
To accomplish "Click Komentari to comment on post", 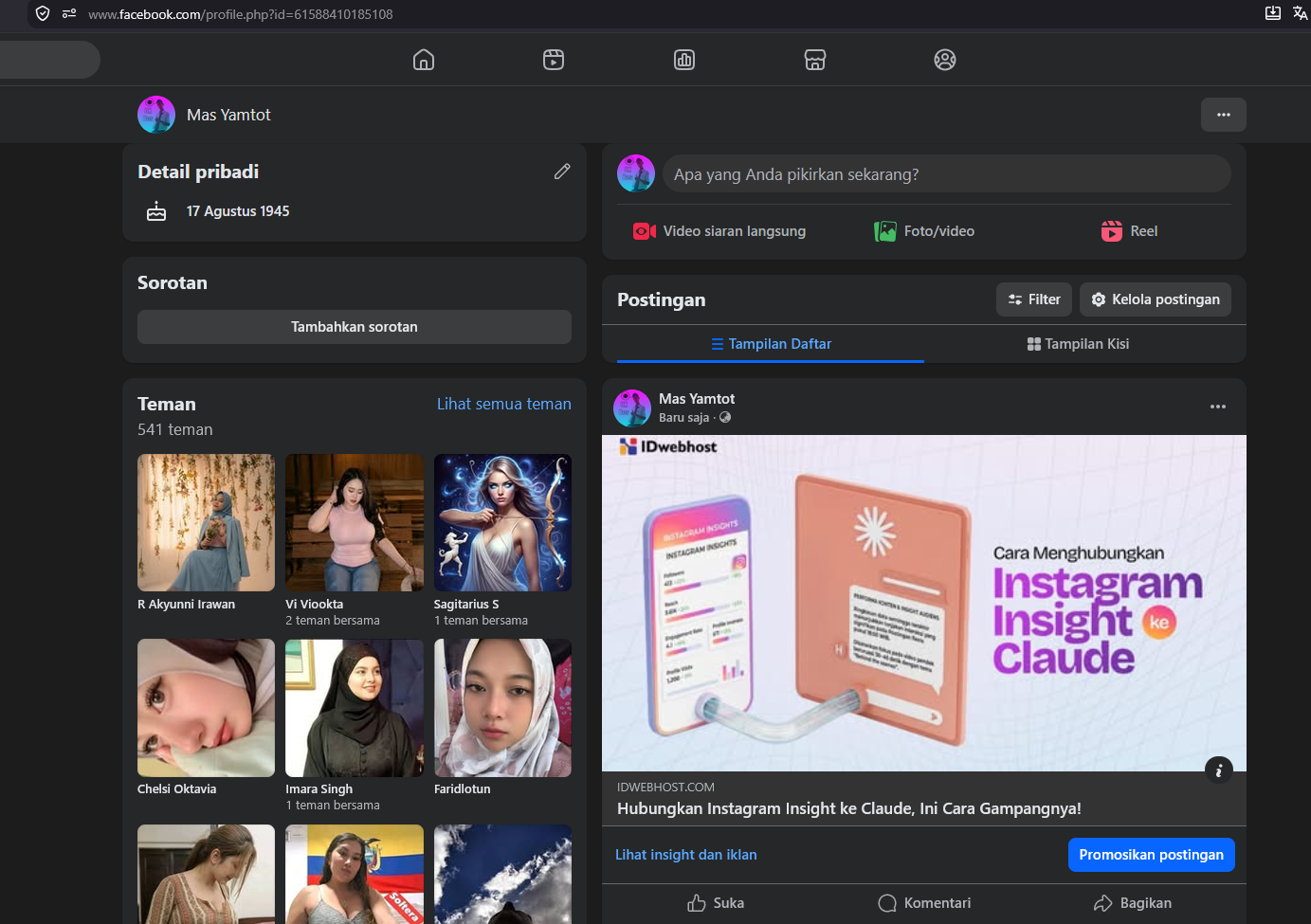I will [x=924, y=903].
